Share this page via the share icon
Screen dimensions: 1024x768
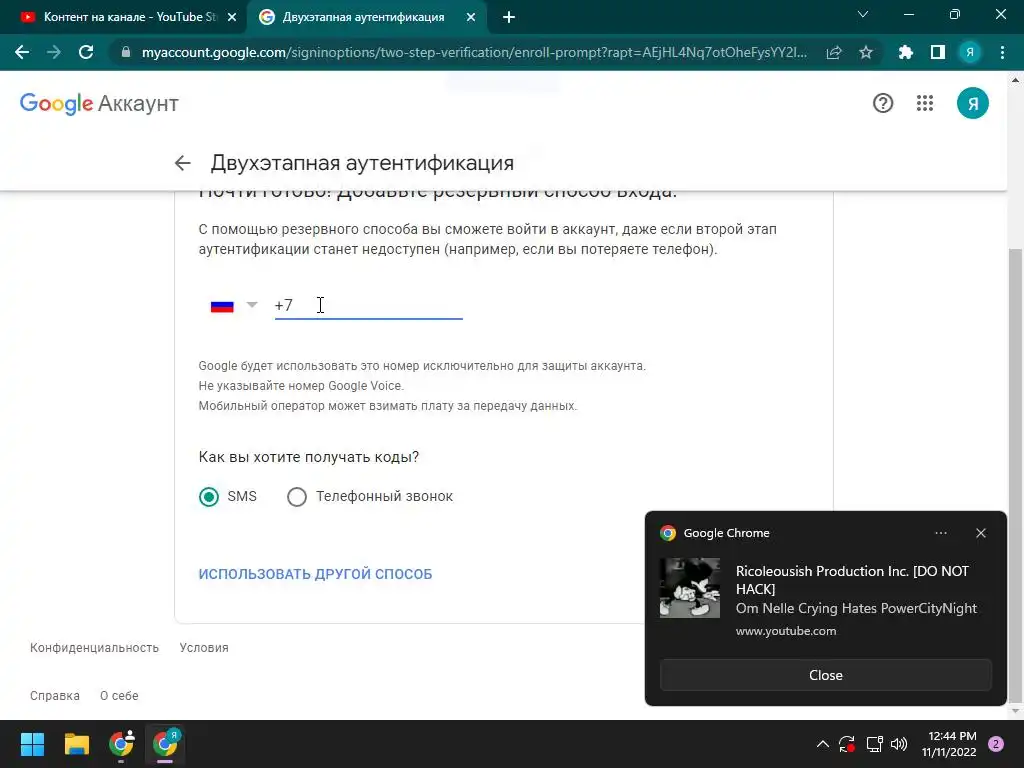coord(834,52)
